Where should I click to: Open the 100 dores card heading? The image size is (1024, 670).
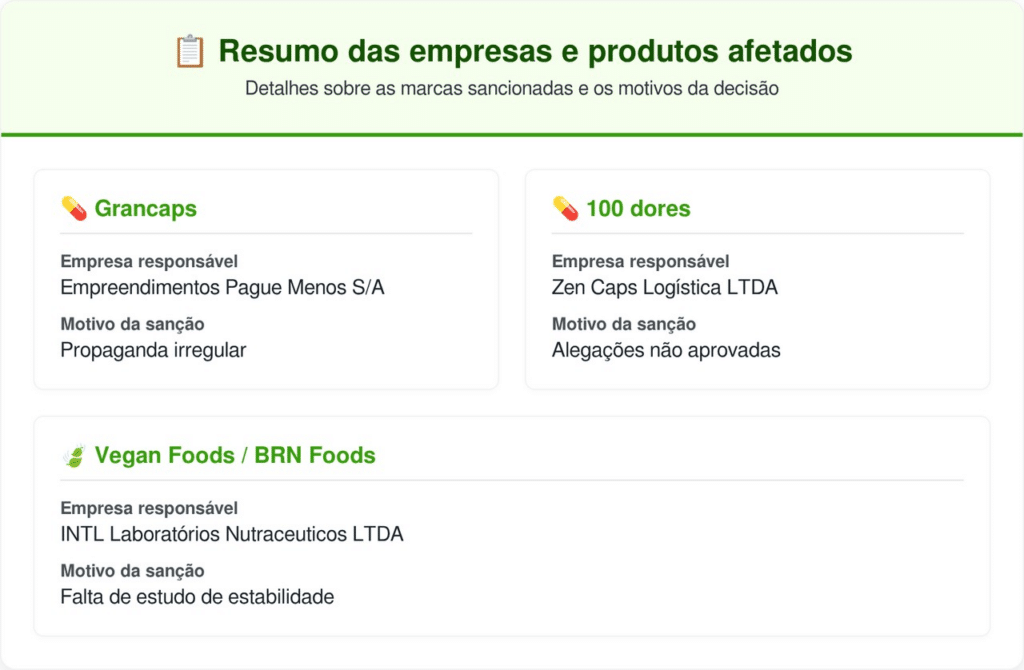point(637,209)
